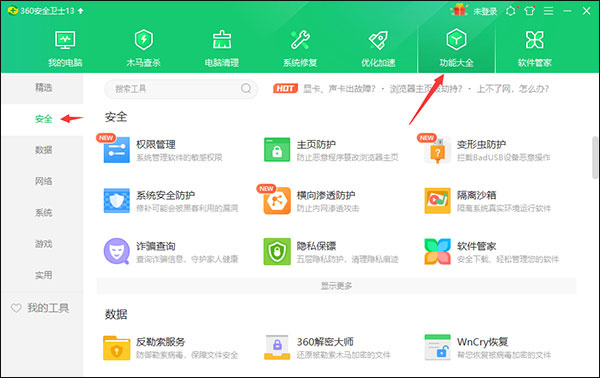600x378 pixels.
Task: Select 游戏 sidebar category
Action: (44, 244)
